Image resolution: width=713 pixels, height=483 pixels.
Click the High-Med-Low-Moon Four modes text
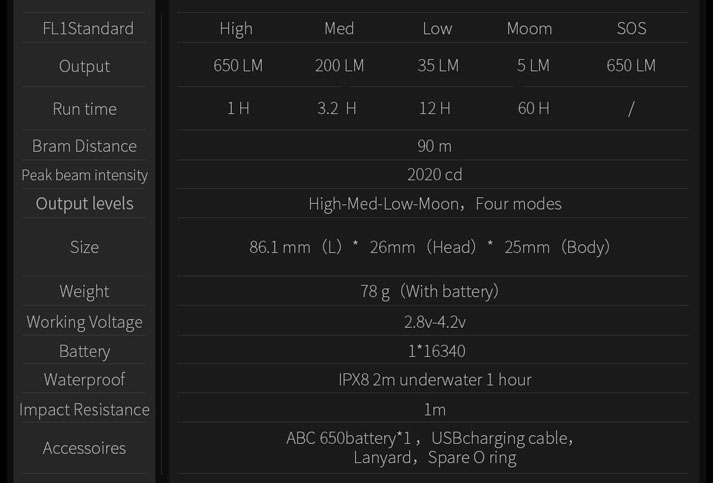pos(435,204)
